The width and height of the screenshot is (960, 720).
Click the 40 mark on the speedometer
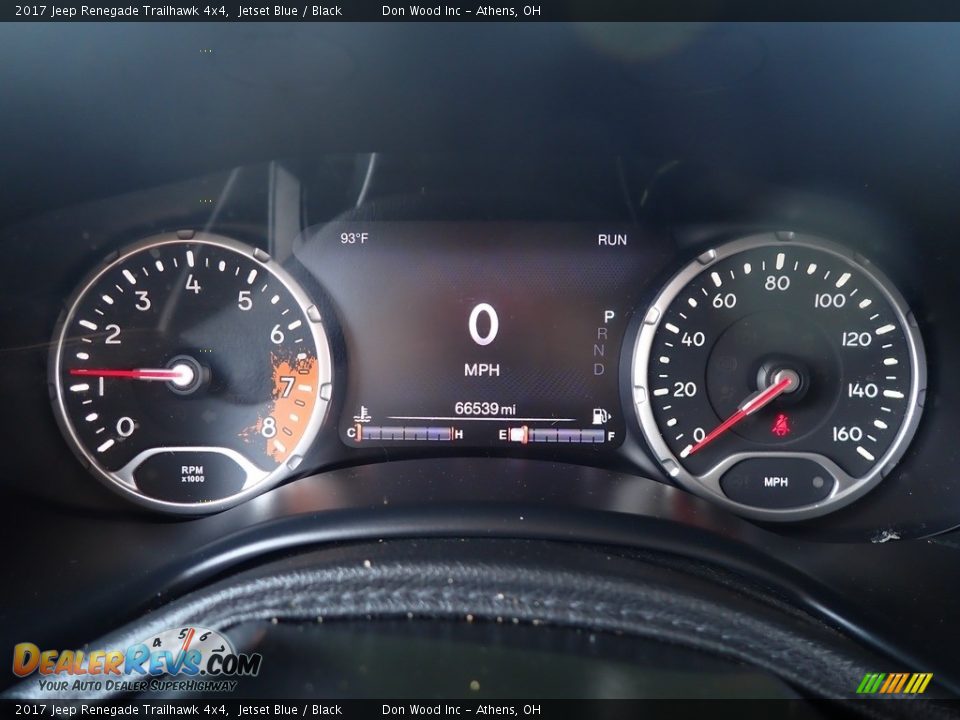pyautogui.click(x=693, y=339)
